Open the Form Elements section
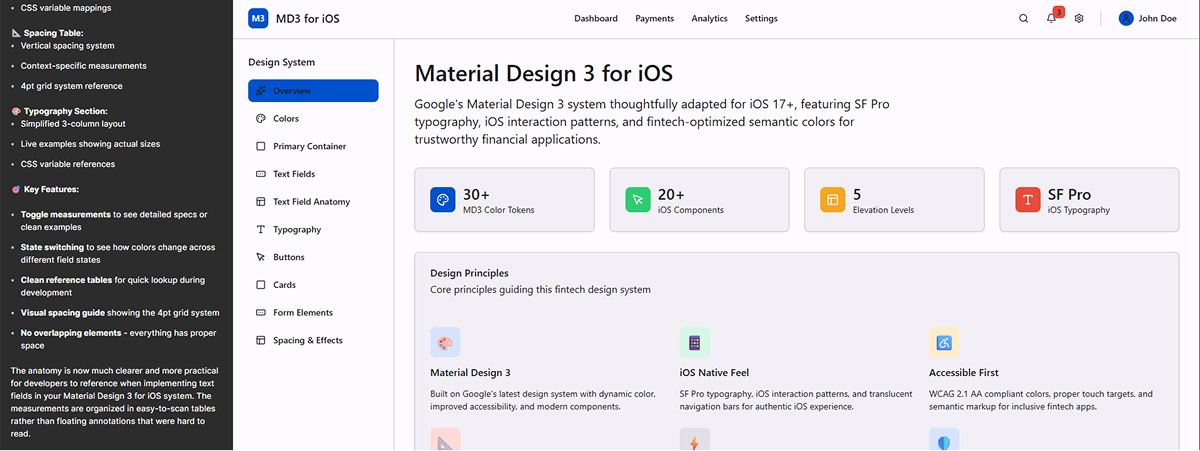The image size is (1200, 451). point(303,313)
